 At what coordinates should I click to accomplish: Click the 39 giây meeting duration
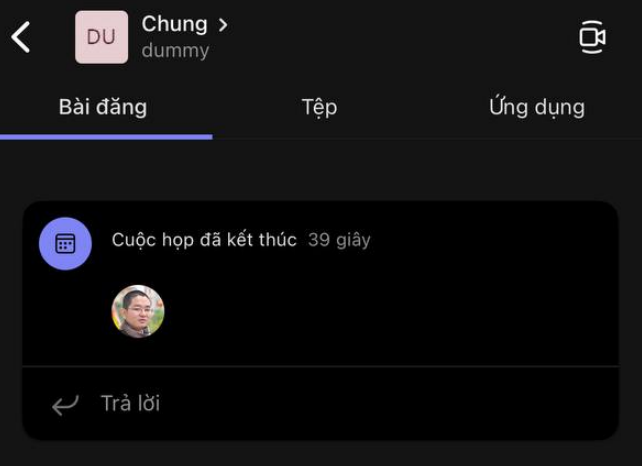click(x=339, y=240)
